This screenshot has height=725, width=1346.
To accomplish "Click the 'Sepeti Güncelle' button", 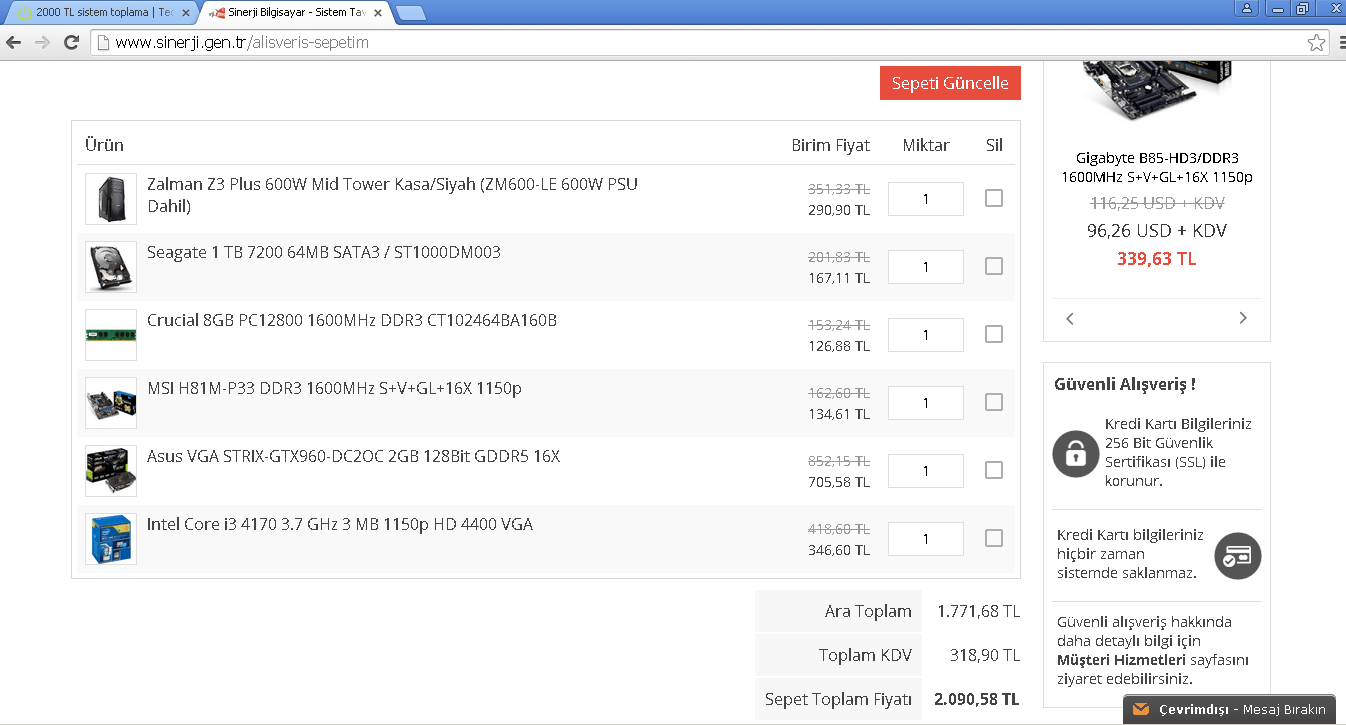I will [x=950, y=83].
